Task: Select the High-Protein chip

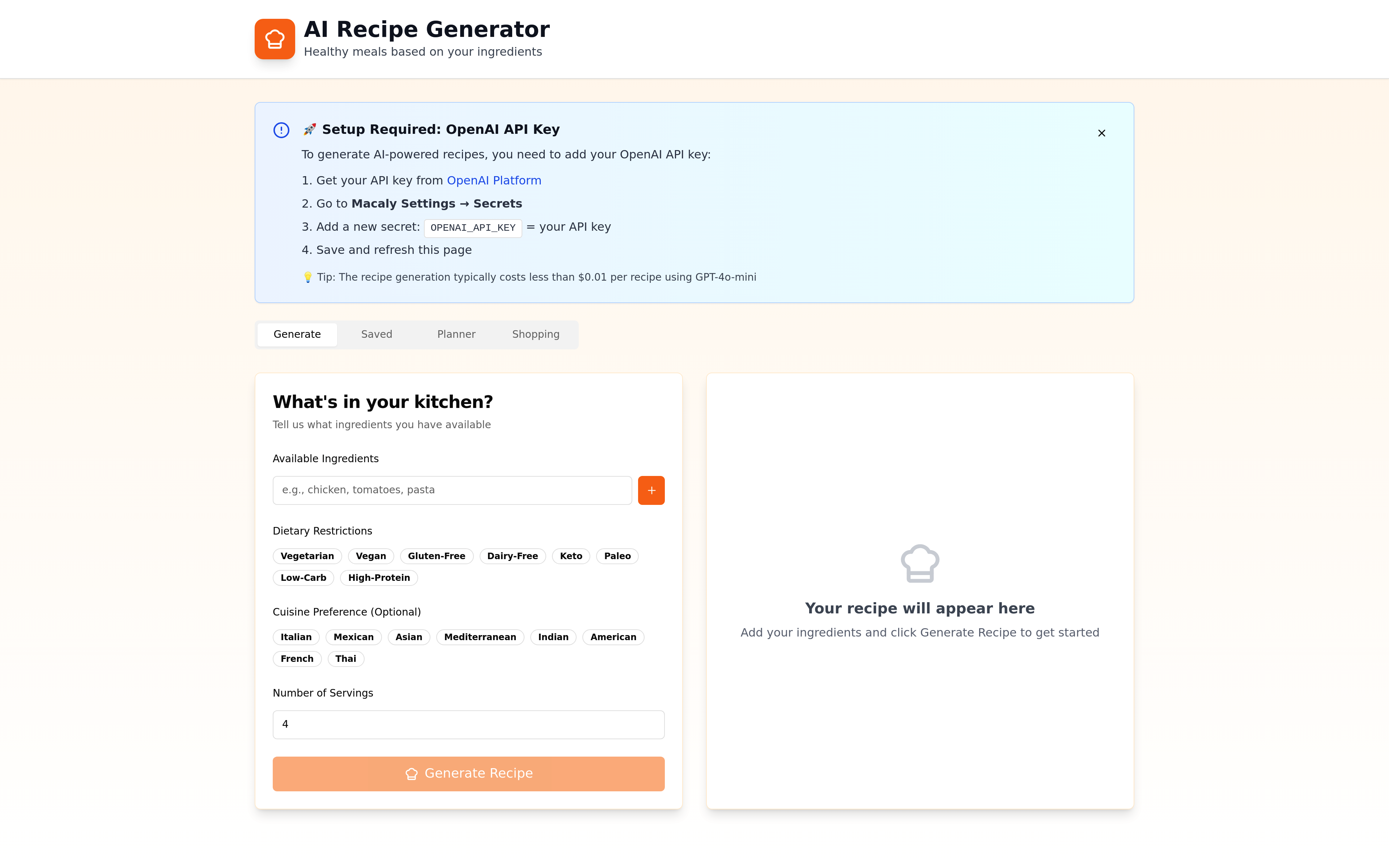Action: [379, 578]
